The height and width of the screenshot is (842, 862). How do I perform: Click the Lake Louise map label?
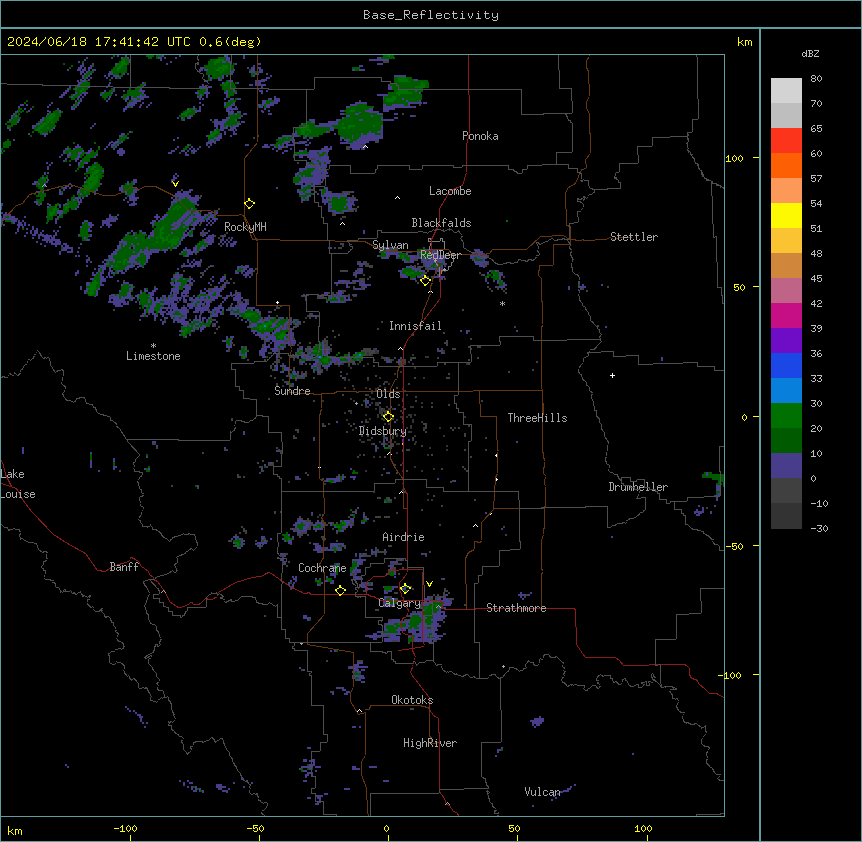coord(18,484)
